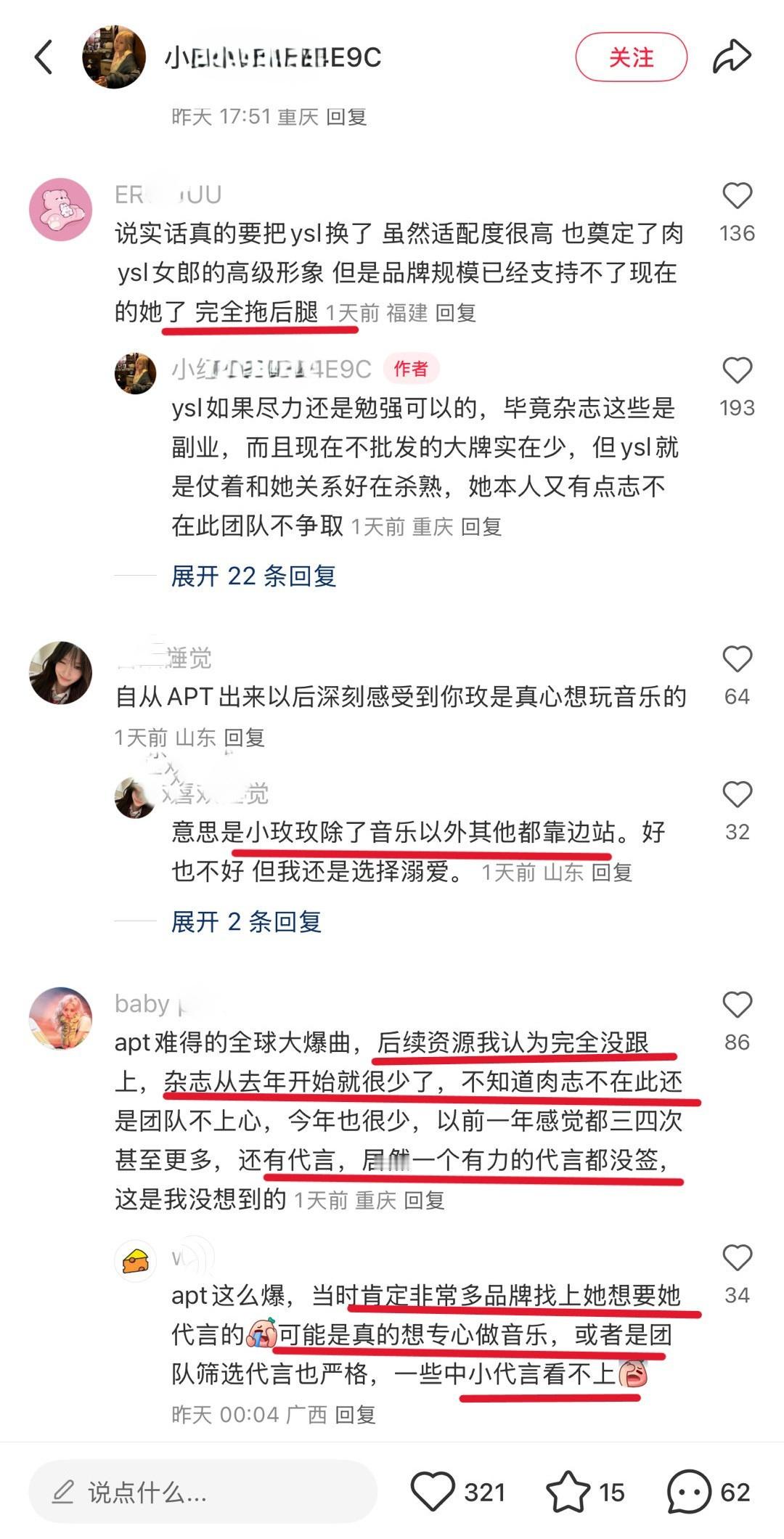Image resolution: width=784 pixels, height=1539 pixels.
Task: Tap heart on reply with 32 likes
Action: click(x=737, y=794)
